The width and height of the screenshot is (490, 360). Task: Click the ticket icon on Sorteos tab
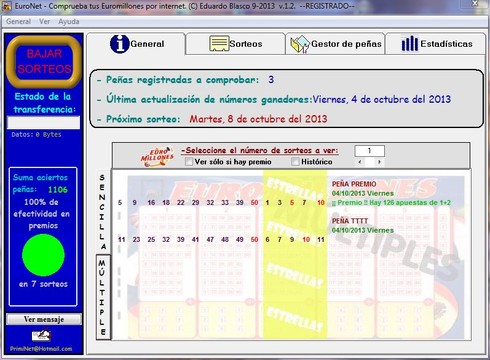click(219, 44)
